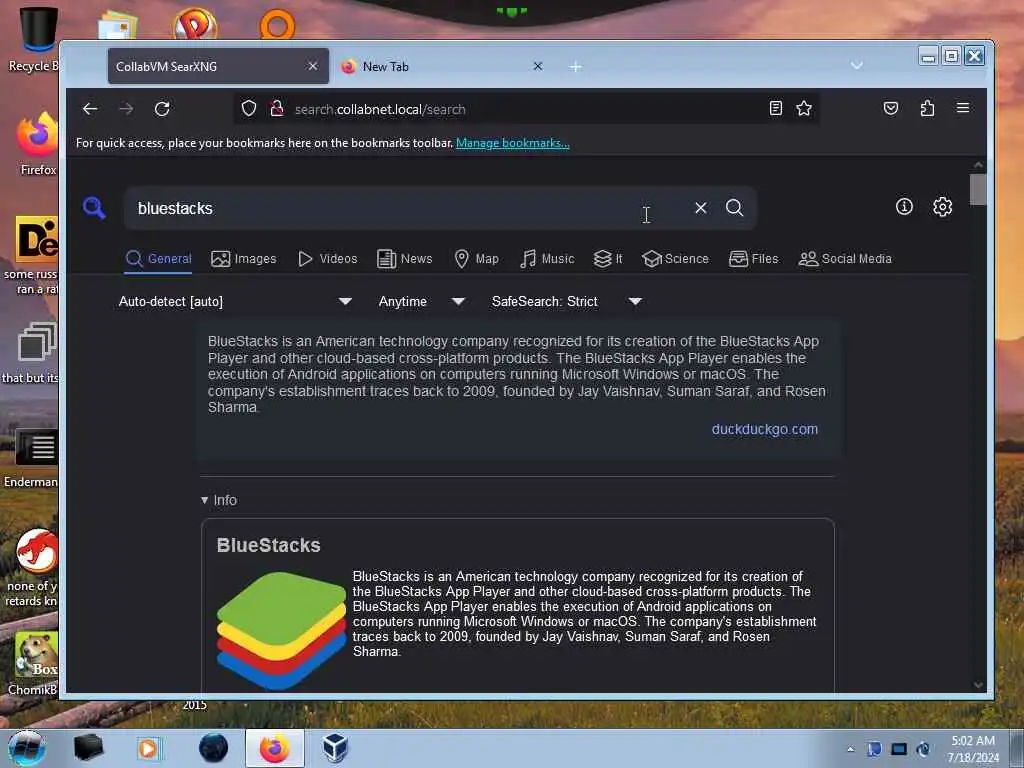Viewport: 1024px width, 768px height.
Task: Click the BlueStacks logo image
Action: (x=281, y=630)
